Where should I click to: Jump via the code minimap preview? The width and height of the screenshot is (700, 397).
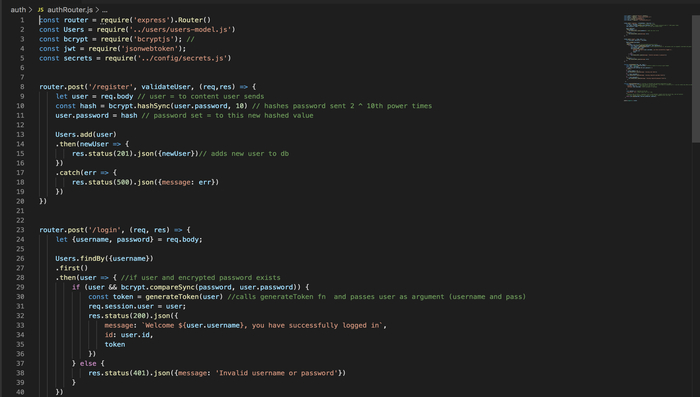click(657, 58)
